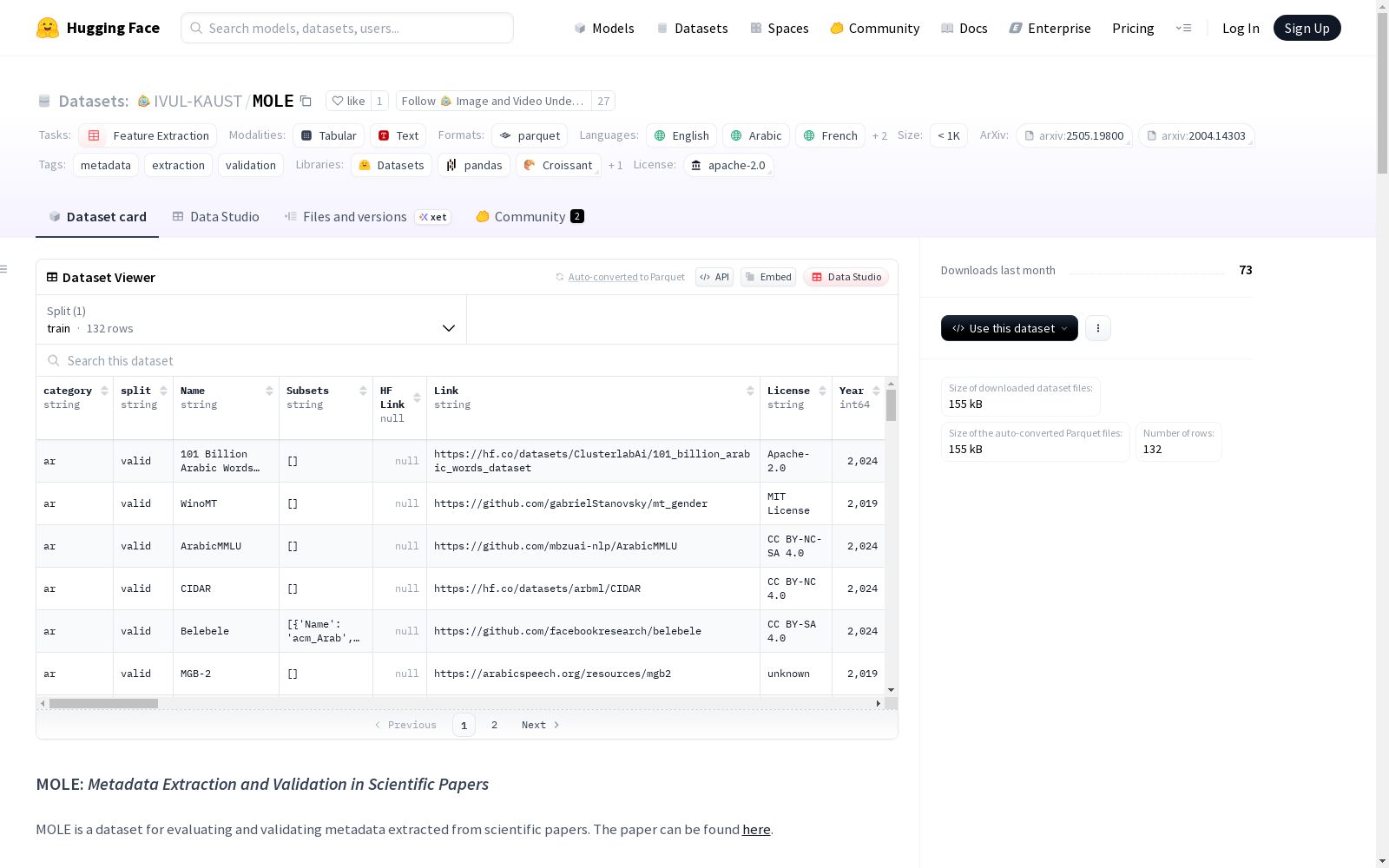The height and width of the screenshot is (868, 1389).
Task: Sort by HF Link column
Action: point(417,398)
